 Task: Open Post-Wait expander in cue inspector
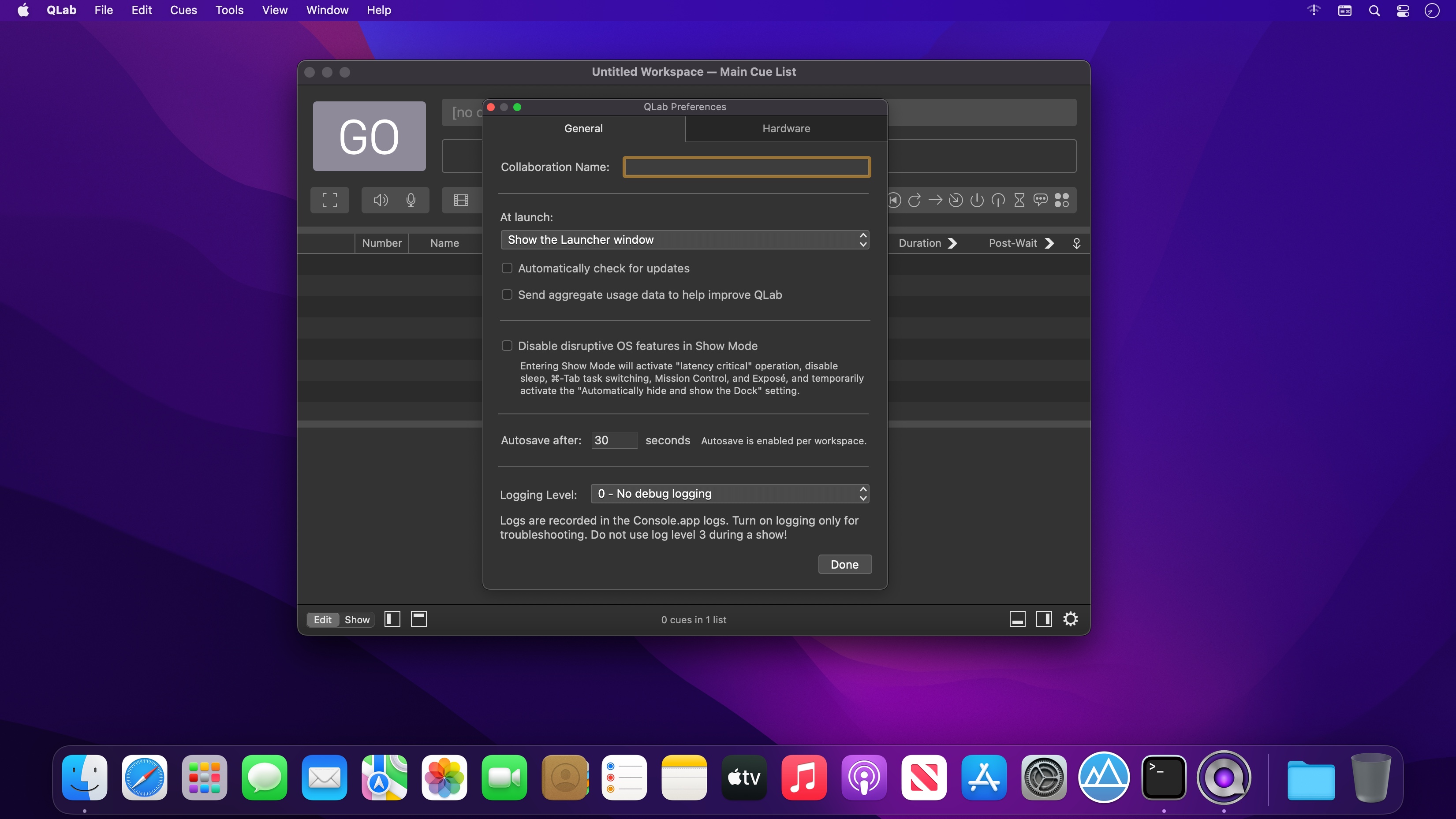point(1050,243)
